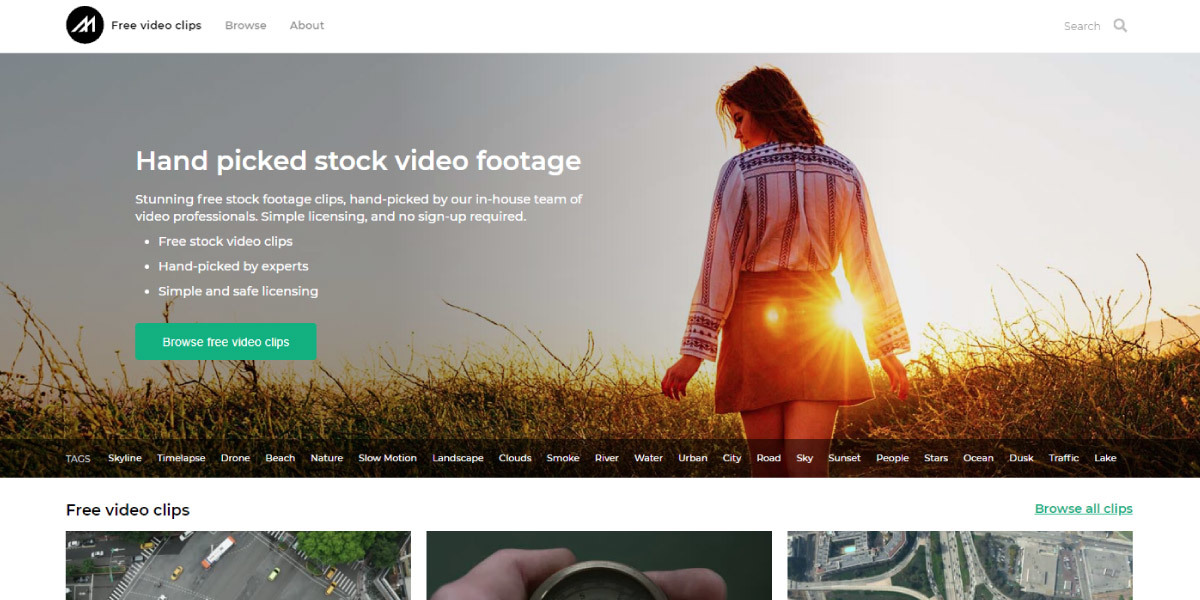Viewport: 1200px width, 600px height.
Task: Select the Landscape tag
Action: point(458,458)
